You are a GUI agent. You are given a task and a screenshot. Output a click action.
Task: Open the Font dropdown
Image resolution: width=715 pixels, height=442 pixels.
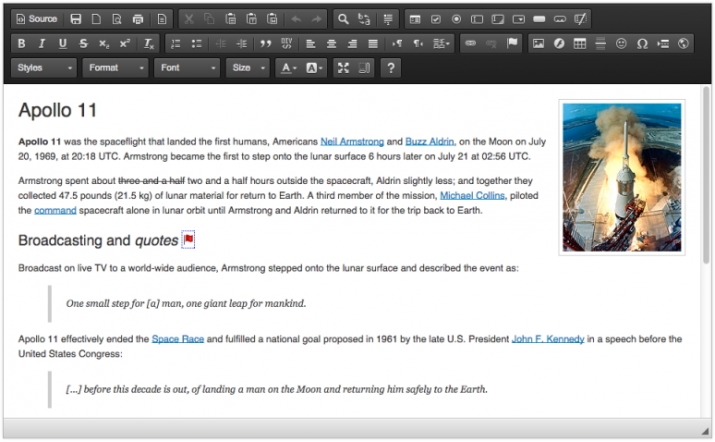[x=187, y=68]
